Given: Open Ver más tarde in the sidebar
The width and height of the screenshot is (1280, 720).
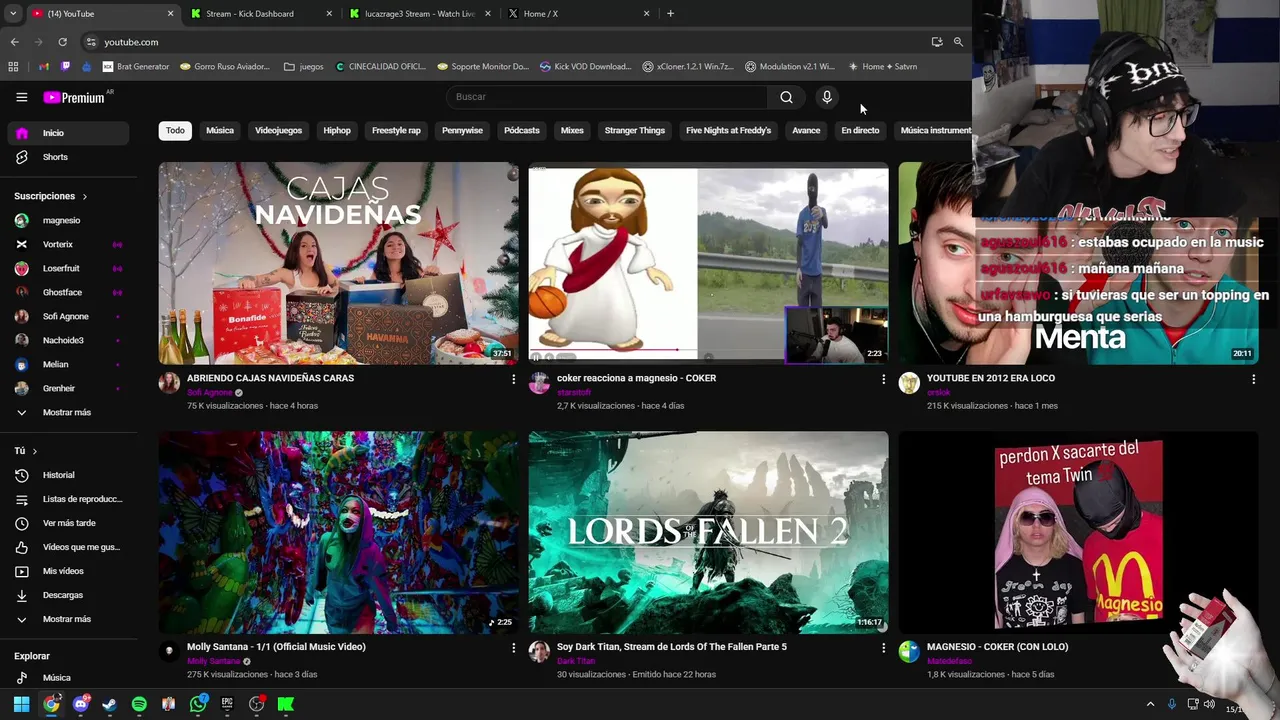Looking at the screenshot, I should [68, 523].
